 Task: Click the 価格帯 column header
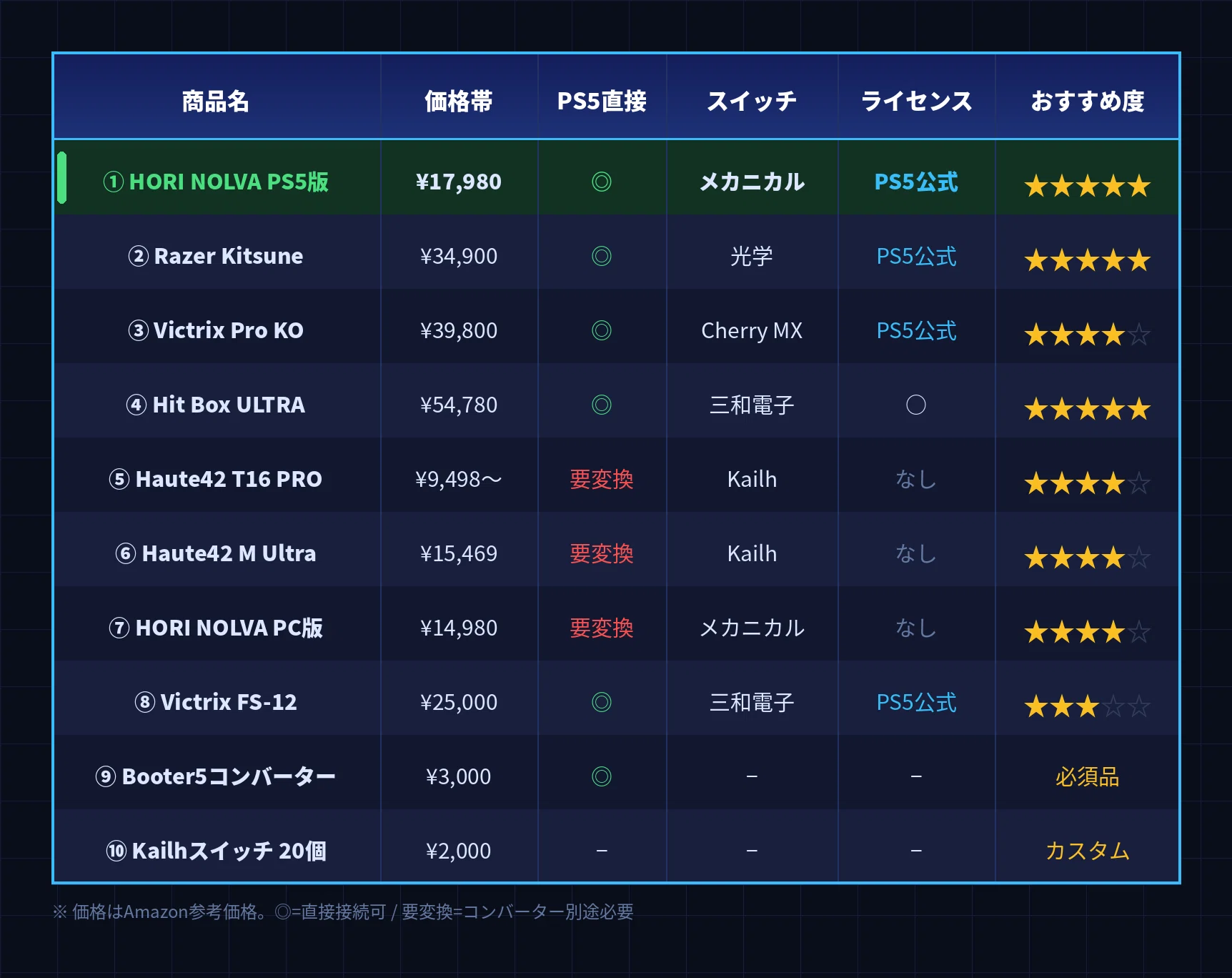point(458,102)
